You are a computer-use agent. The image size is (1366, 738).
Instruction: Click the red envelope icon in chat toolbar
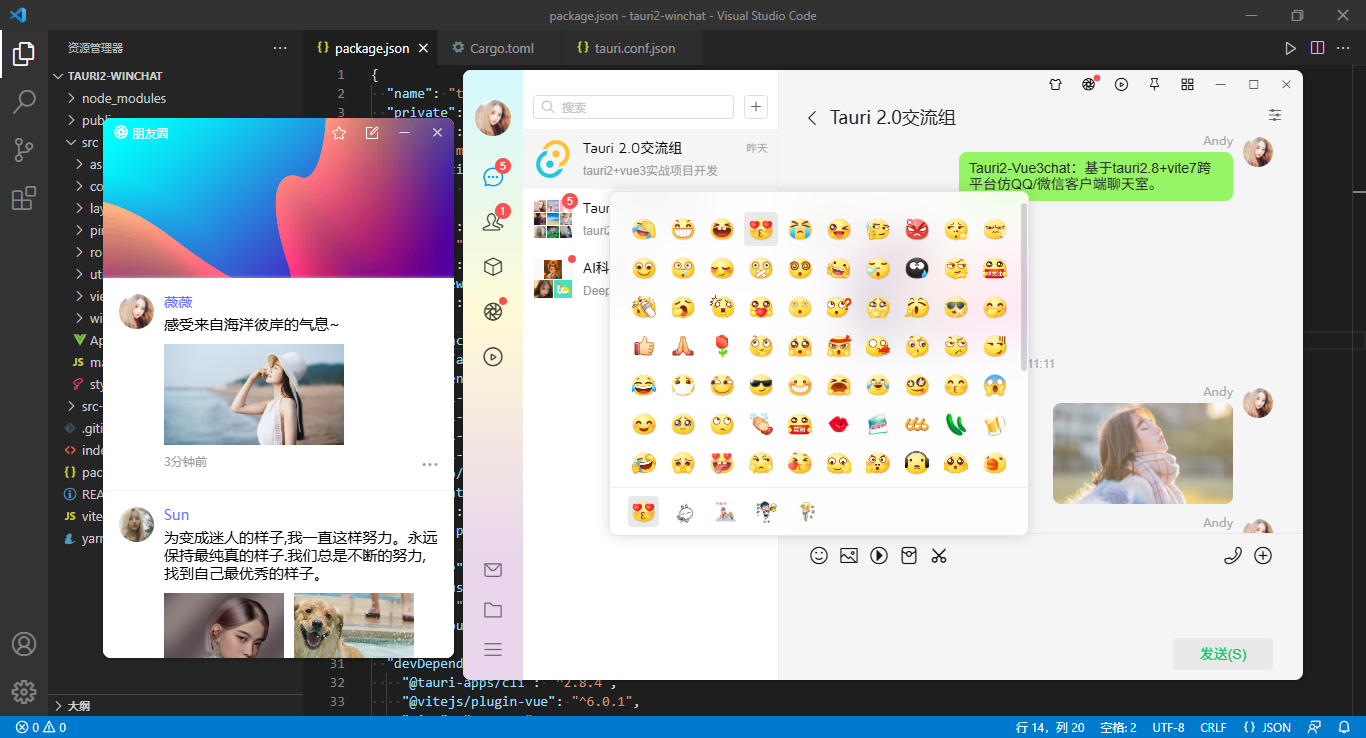point(909,555)
